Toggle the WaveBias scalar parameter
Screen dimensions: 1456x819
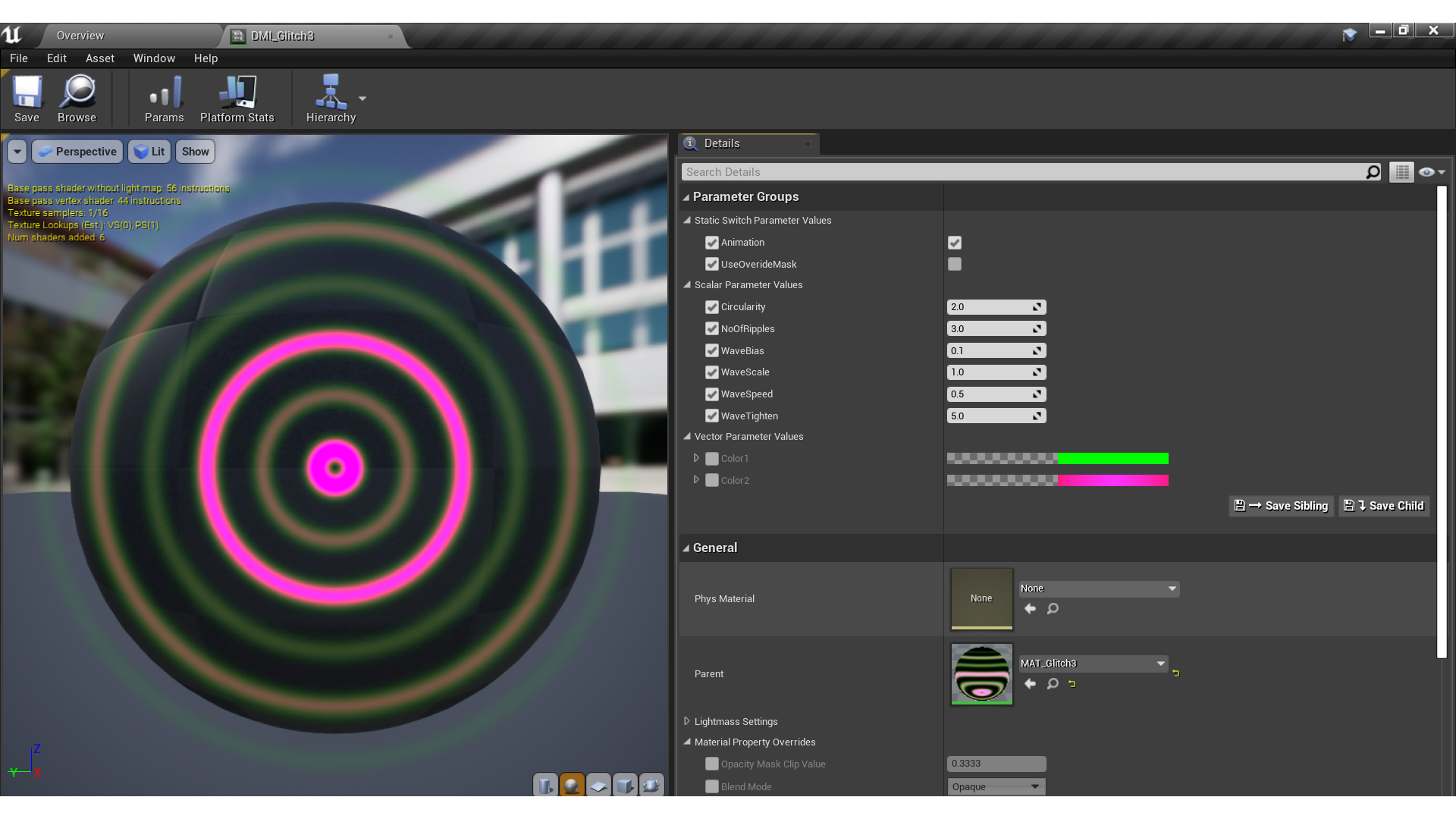tap(712, 350)
